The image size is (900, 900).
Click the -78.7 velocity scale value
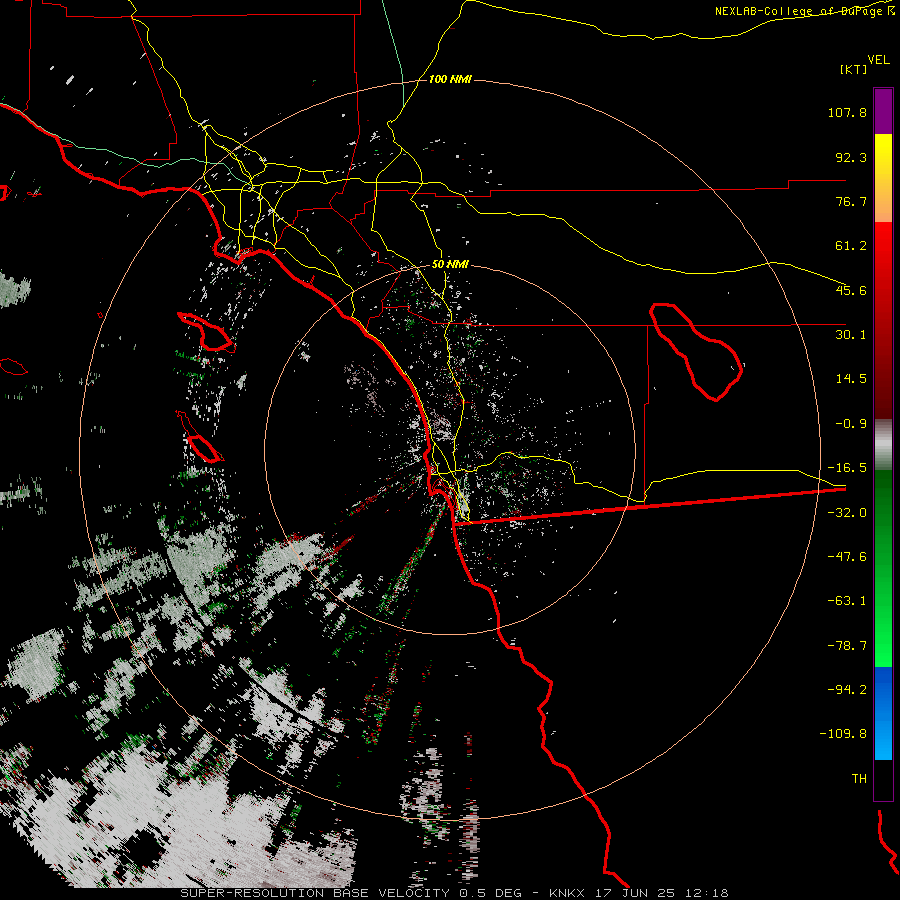point(847,646)
